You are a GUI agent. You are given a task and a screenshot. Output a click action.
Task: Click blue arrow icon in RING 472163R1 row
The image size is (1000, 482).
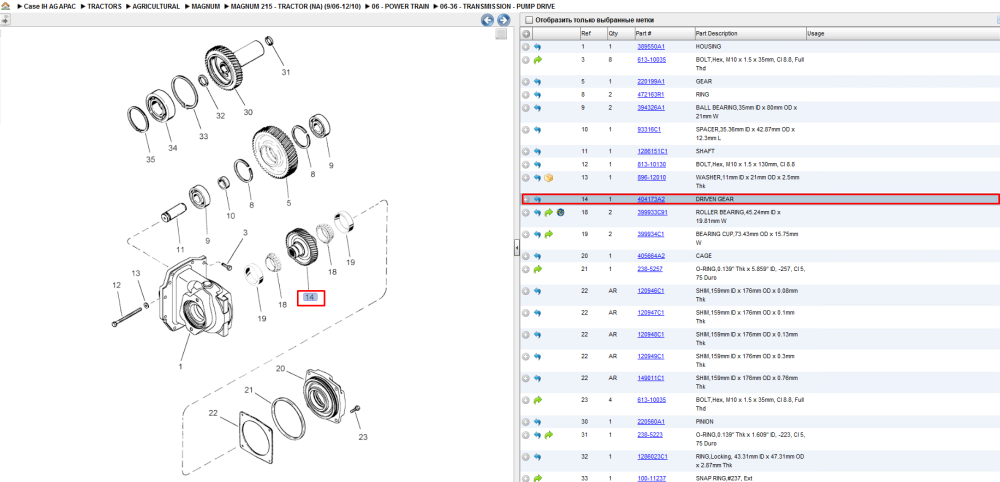coord(538,95)
